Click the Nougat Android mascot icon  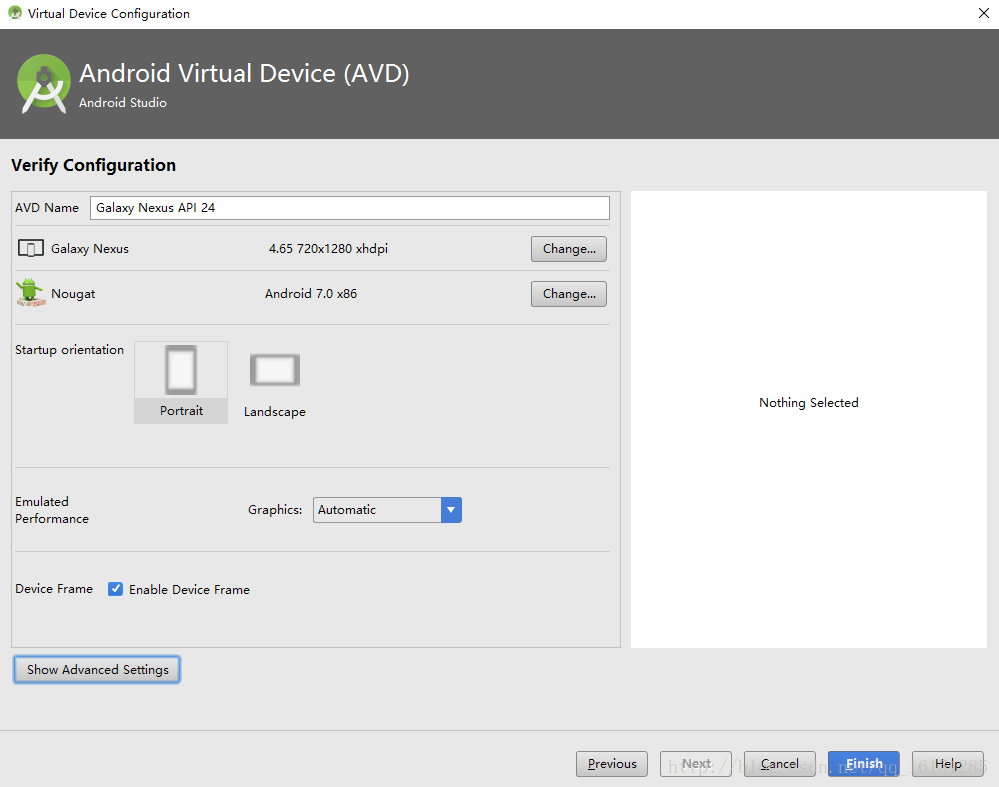click(31, 293)
